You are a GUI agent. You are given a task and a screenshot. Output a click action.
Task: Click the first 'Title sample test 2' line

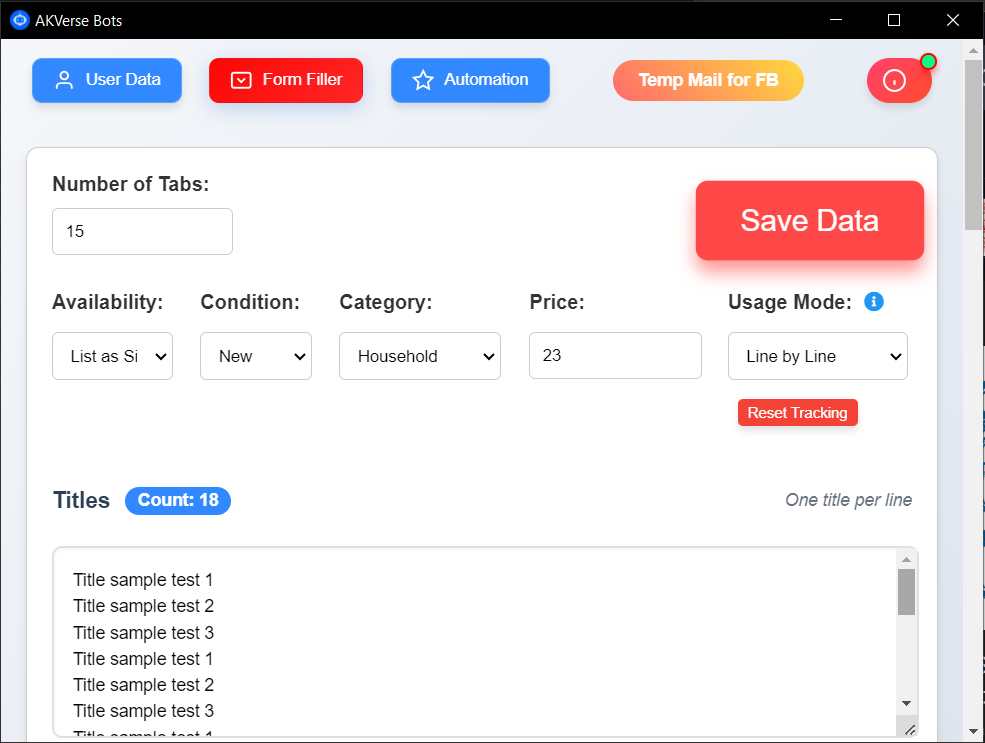143,606
